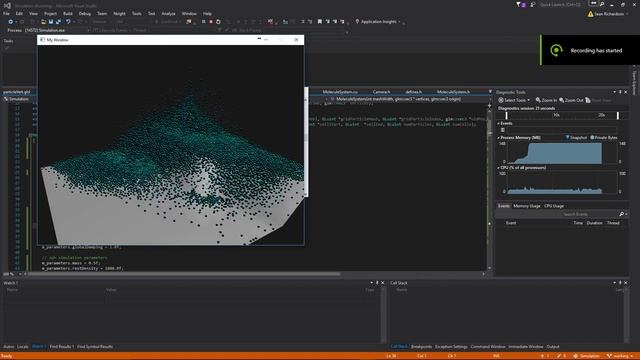This screenshot has height=360, width=640.
Task: Click the Undo arrow icon in toolbar
Action: coord(68,22)
